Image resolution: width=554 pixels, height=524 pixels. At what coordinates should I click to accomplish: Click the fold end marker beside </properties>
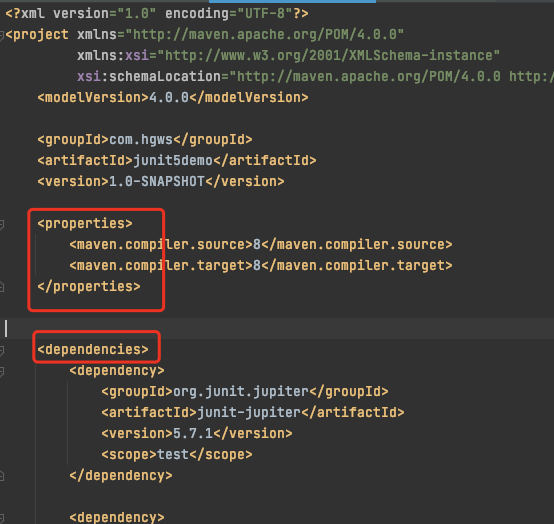click(x=1, y=287)
